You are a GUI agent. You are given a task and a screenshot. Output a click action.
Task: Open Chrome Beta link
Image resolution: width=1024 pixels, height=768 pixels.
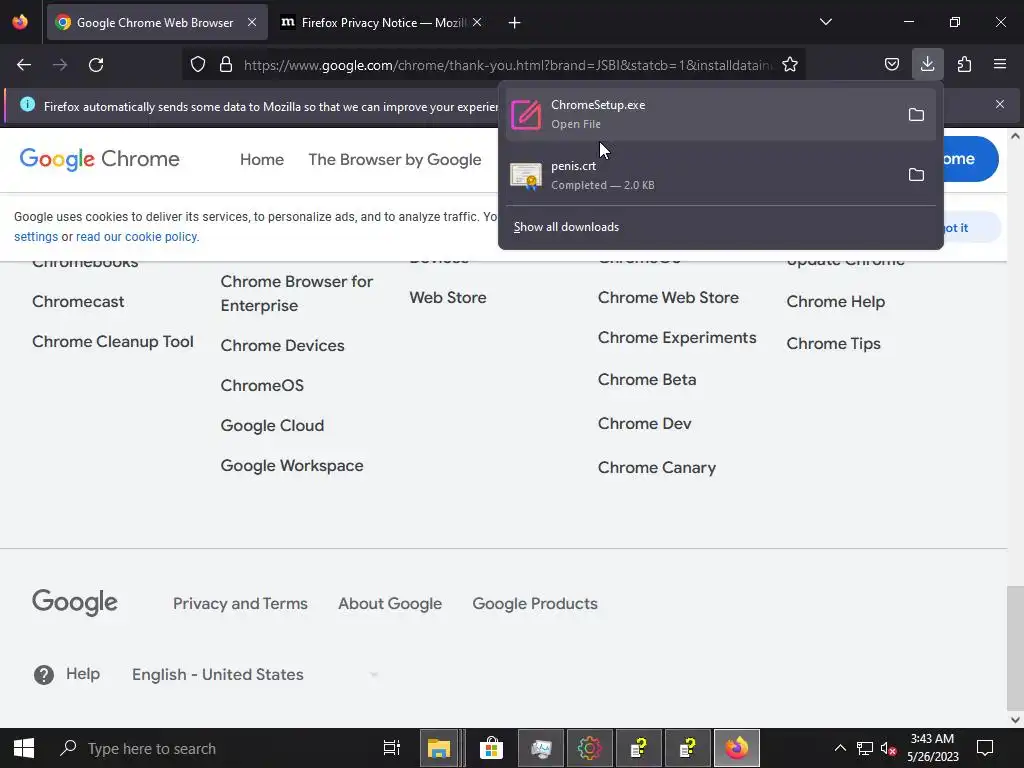647,379
